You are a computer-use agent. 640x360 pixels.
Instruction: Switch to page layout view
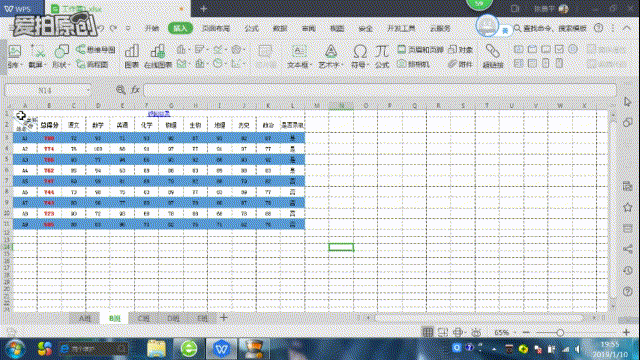(x=443, y=333)
